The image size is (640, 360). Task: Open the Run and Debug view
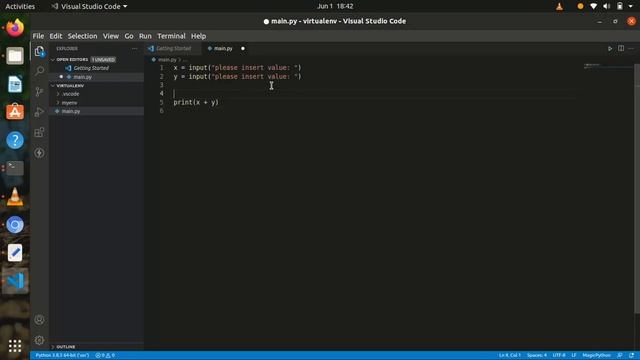point(40,112)
